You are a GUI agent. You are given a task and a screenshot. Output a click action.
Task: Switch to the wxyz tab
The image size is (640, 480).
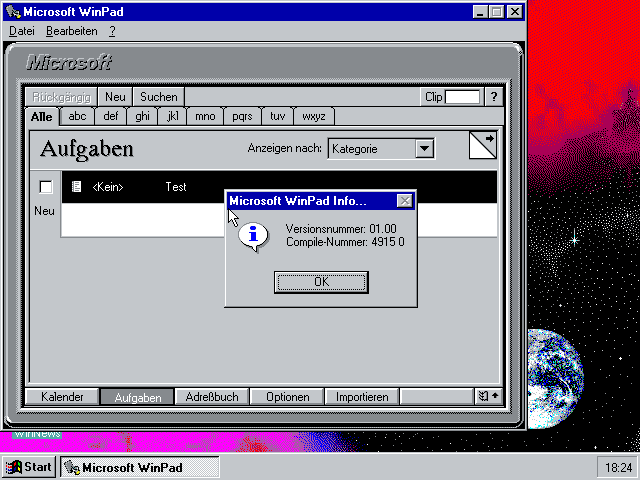point(313,116)
